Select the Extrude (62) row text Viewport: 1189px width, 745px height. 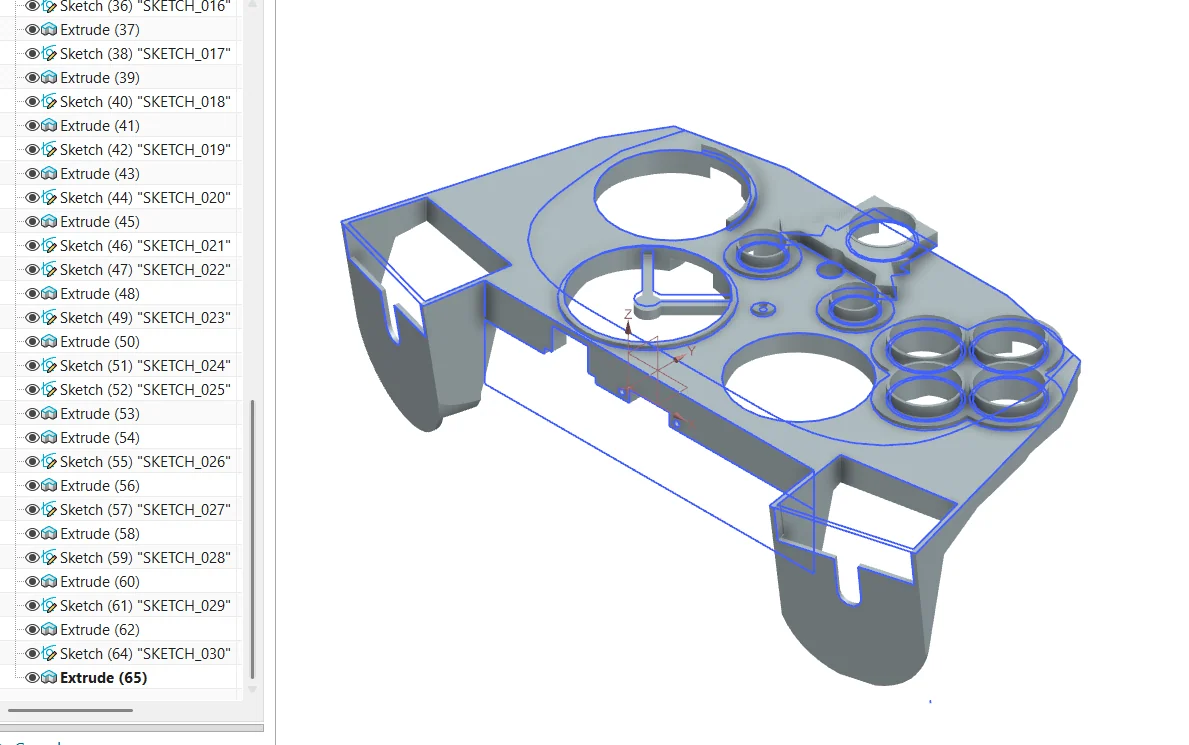coord(100,630)
